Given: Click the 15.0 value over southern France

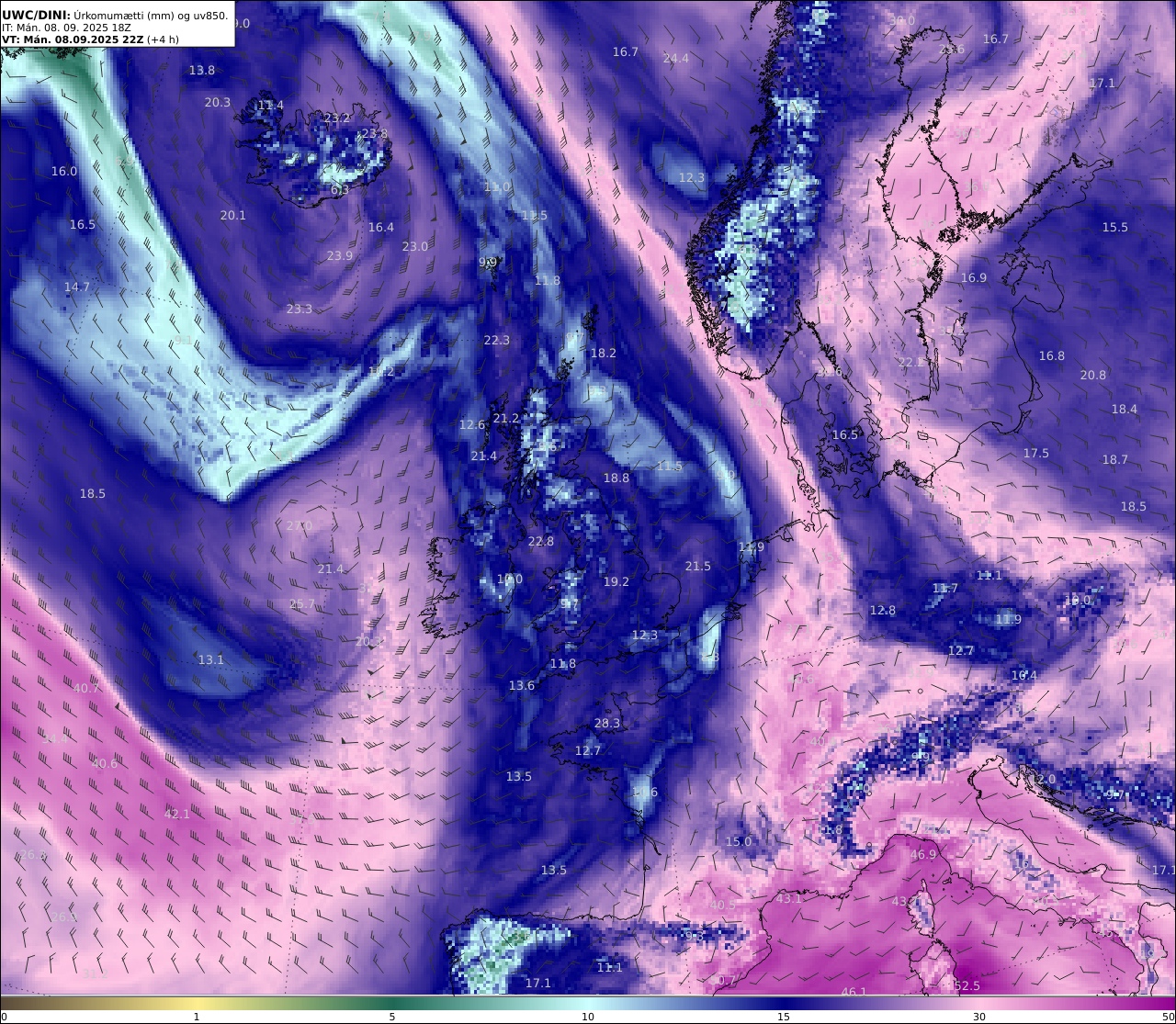Looking at the screenshot, I should coord(739,842).
